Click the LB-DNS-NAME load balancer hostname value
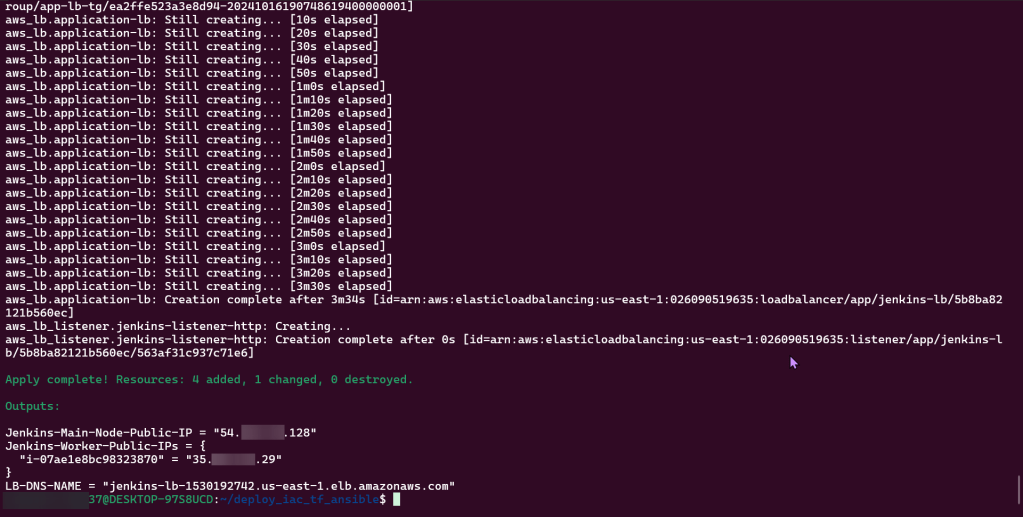This screenshot has width=1023, height=517. [x=283, y=486]
